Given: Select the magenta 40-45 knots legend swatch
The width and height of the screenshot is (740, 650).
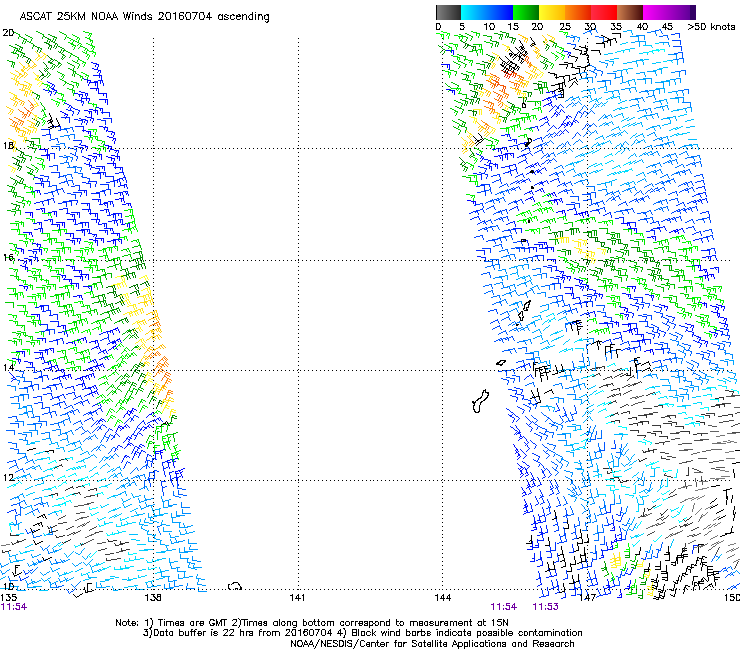Looking at the screenshot, I should tap(656, 12).
